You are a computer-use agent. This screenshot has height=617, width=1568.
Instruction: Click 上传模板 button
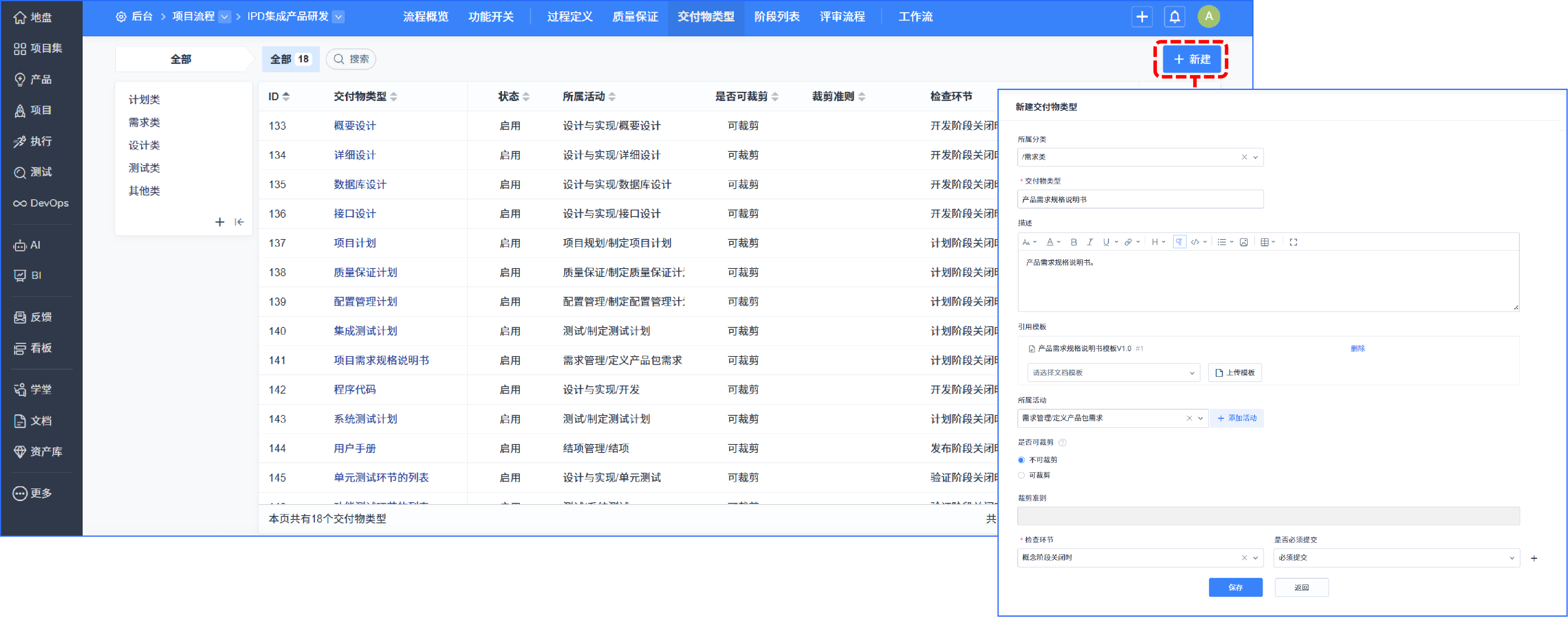coord(1234,373)
